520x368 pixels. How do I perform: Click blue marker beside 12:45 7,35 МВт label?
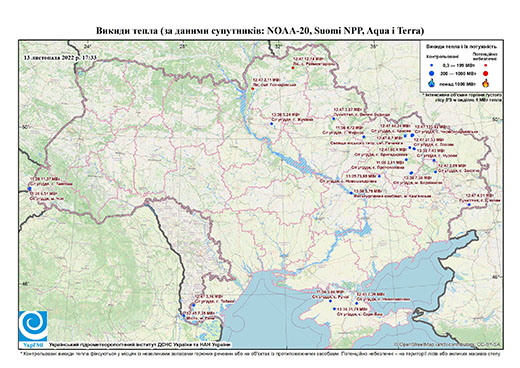[x=184, y=315]
